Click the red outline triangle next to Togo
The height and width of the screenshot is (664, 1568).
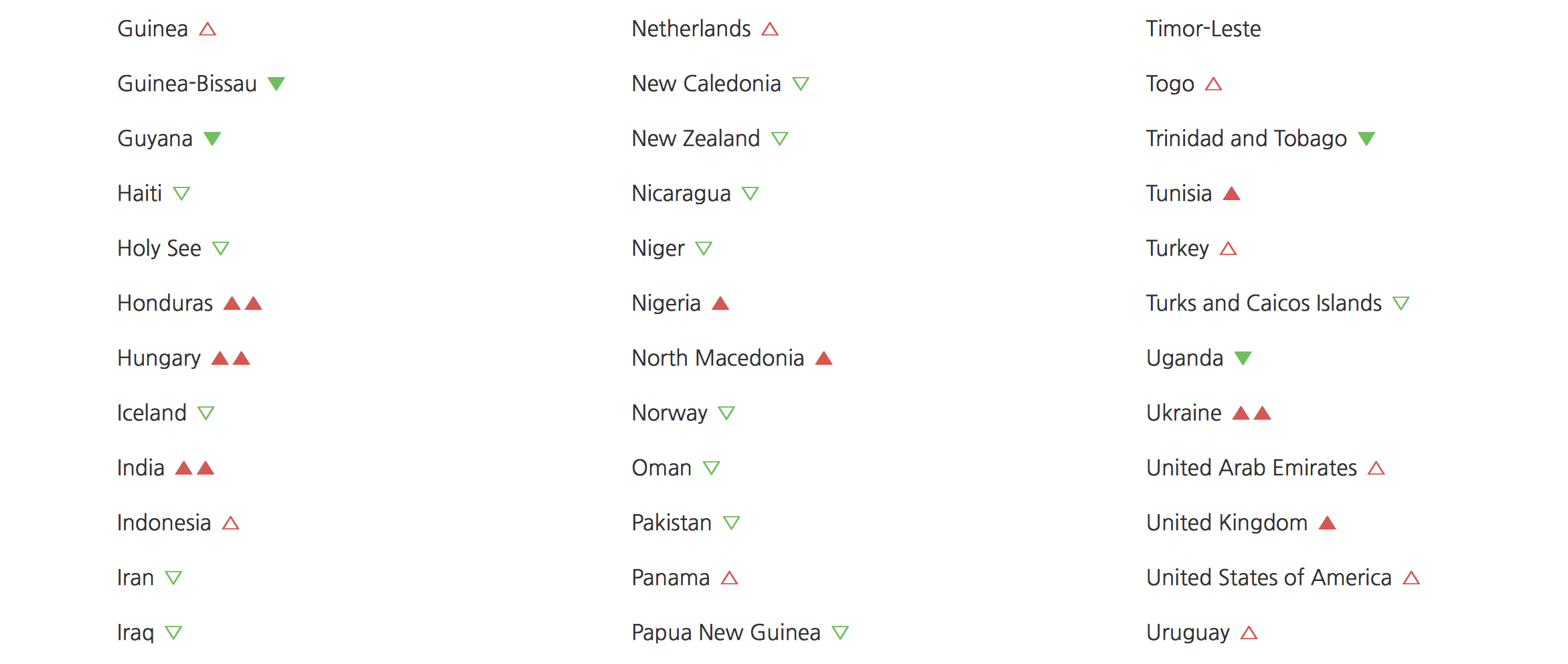[1214, 84]
